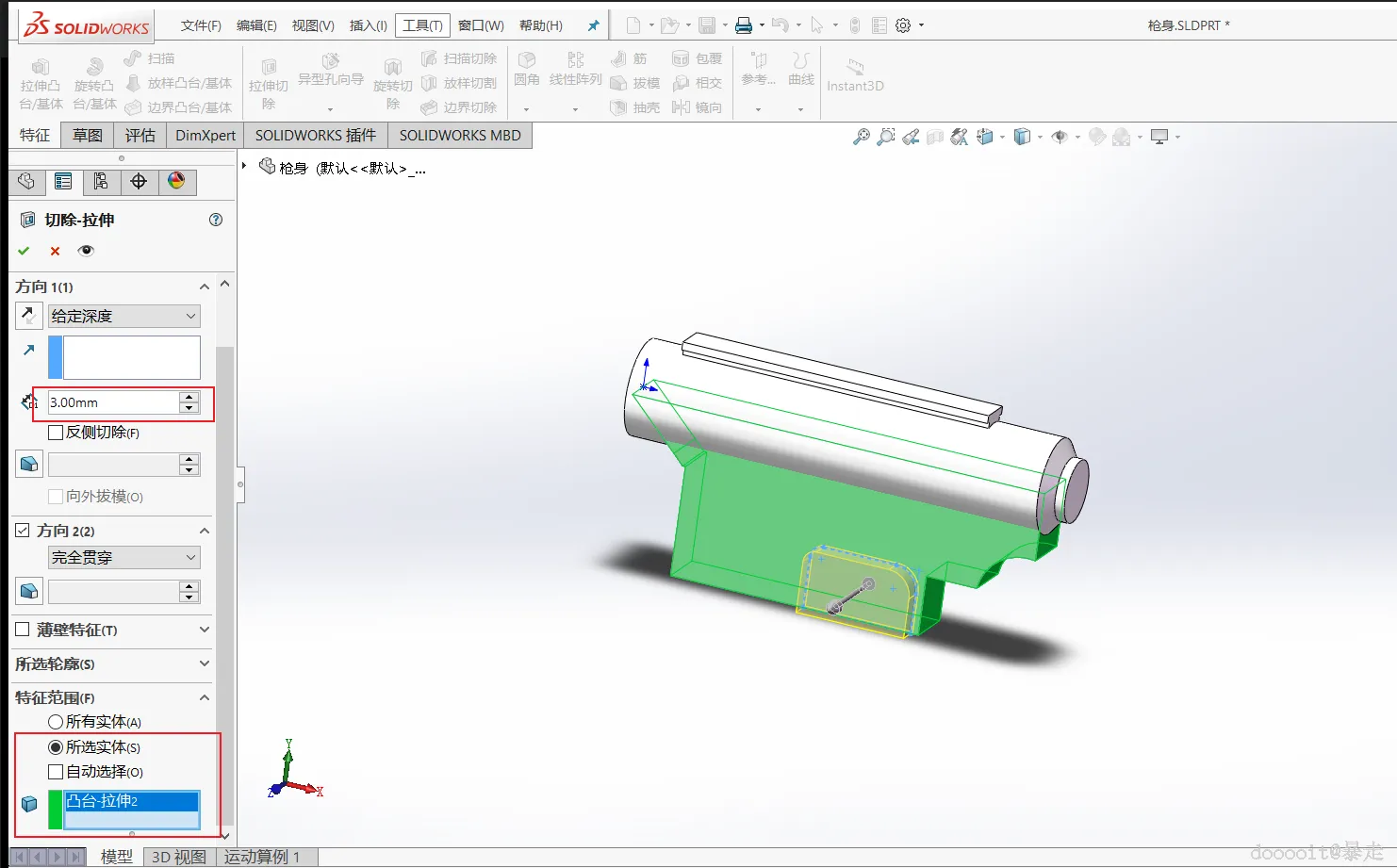Click the reverse direction arrow button
The height and width of the screenshot is (868, 1397).
click(28, 316)
